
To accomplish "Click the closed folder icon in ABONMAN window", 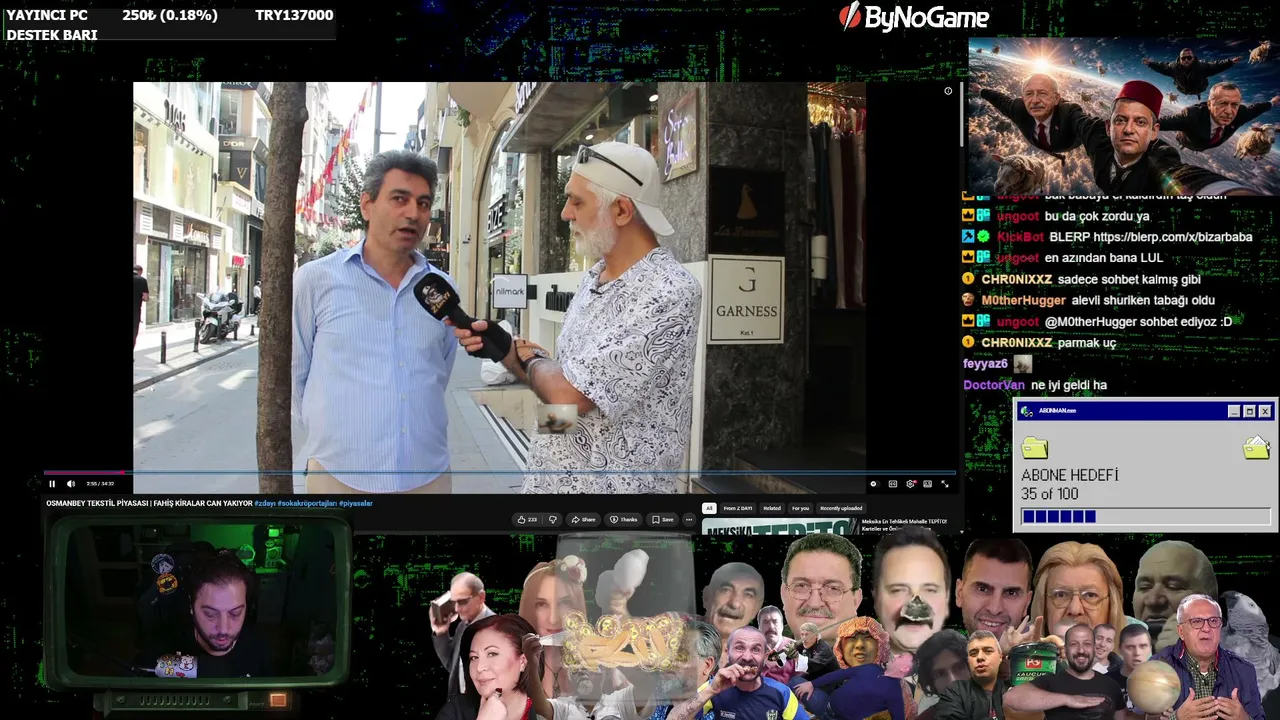I will click(1035, 447).
